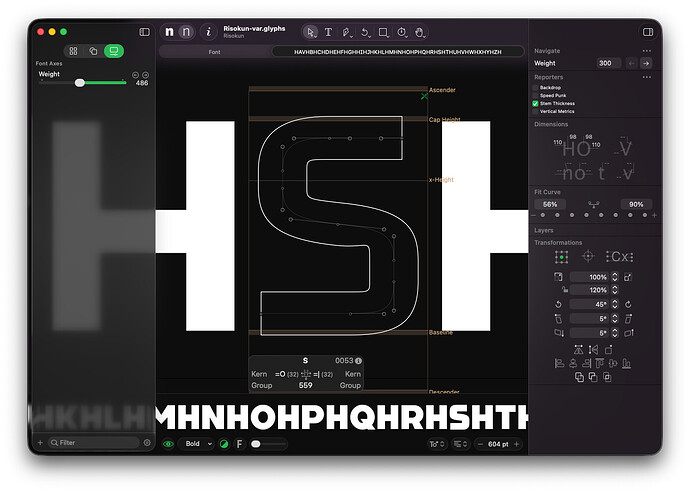Open the Font Info i button
690x492 pixels.
point(209,32)
